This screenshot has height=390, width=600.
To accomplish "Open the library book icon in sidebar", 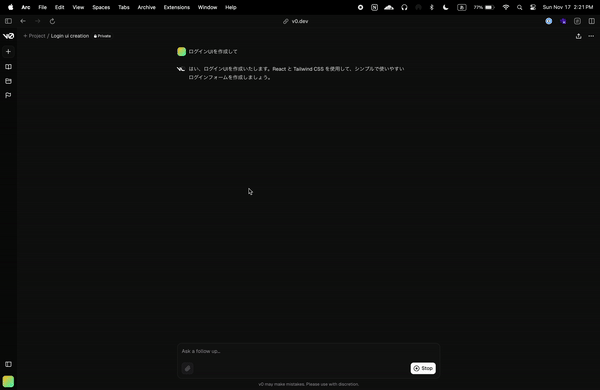I will pyautogui.click(x=8, y=67).
